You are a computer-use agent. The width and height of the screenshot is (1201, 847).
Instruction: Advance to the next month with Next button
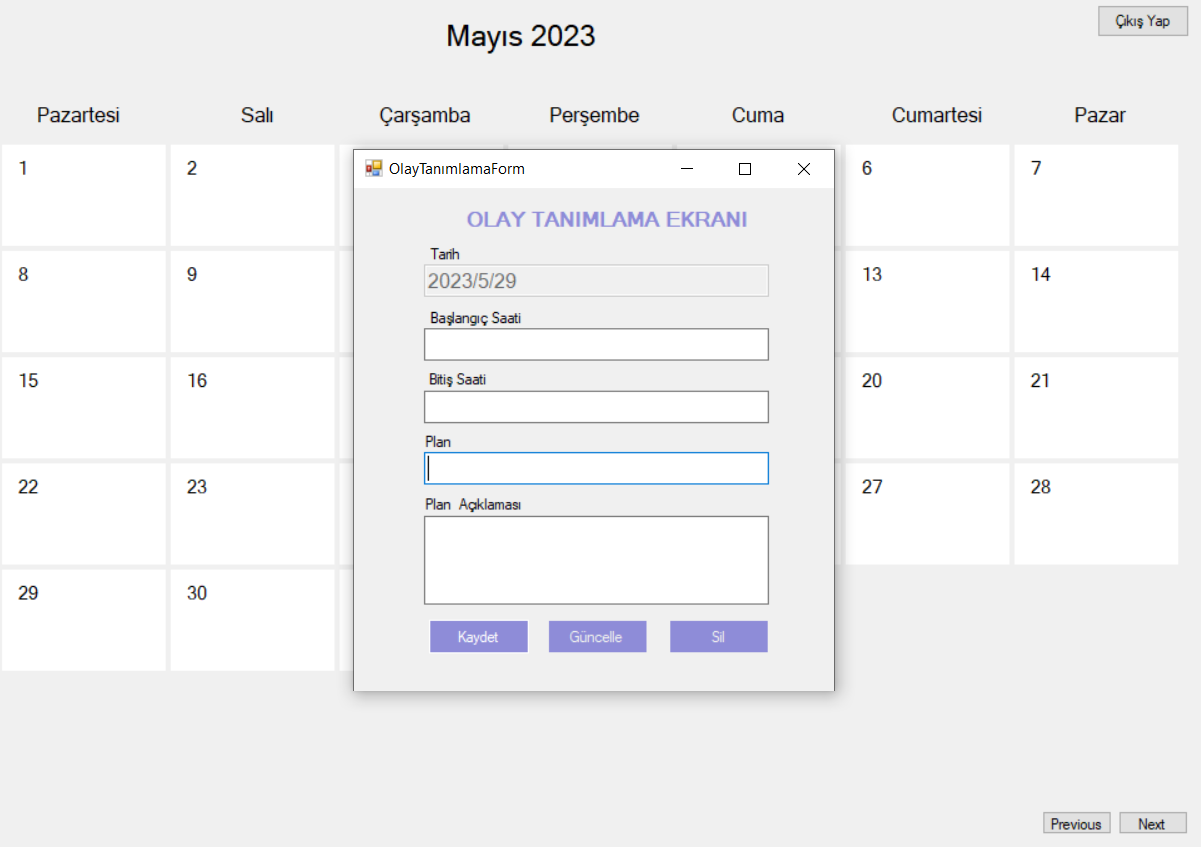click(1152, 823)
